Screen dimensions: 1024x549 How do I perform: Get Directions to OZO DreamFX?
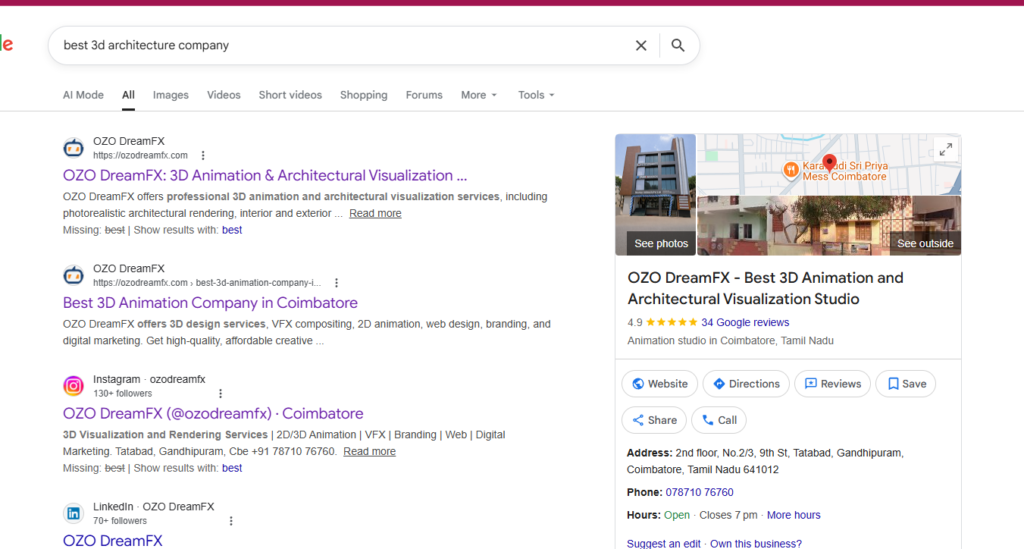pos(746,384)
